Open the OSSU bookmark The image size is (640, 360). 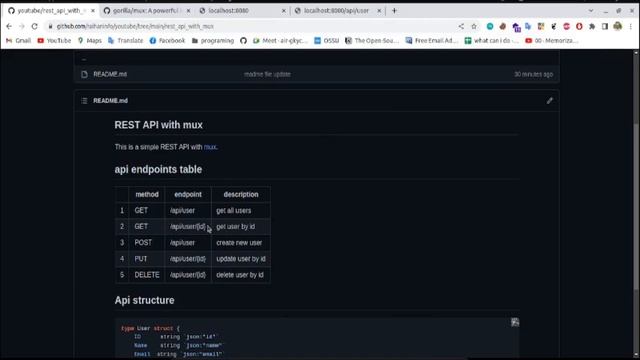point(327,40)
